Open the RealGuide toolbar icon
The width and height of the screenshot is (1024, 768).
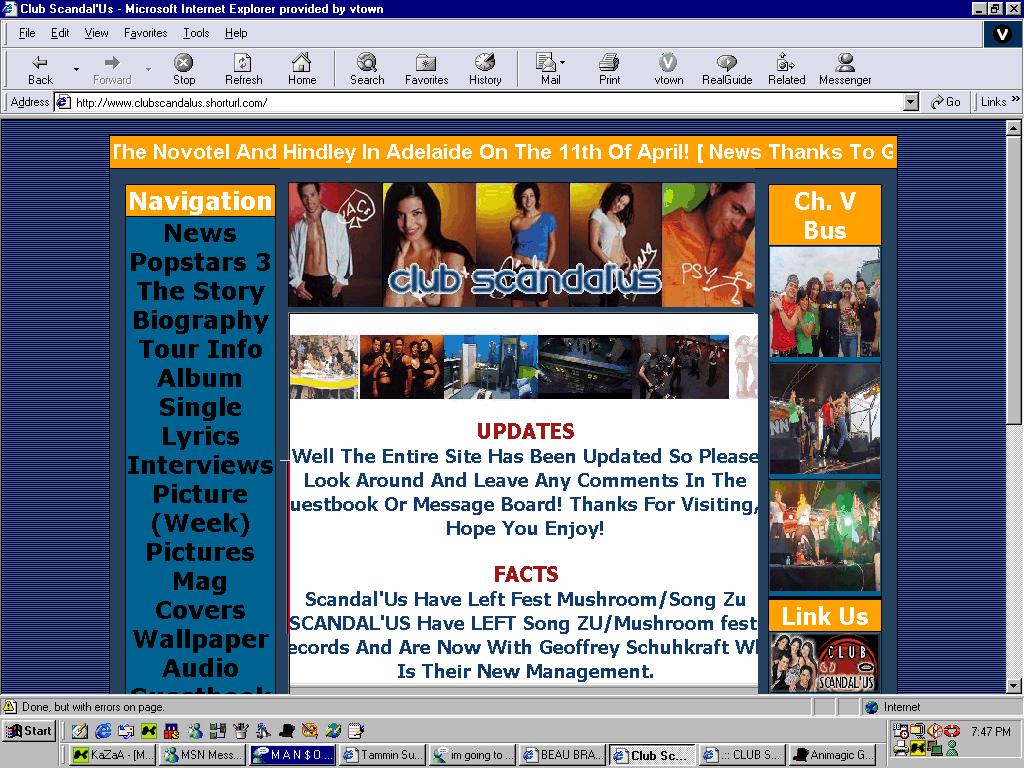(x=727, y=68)
